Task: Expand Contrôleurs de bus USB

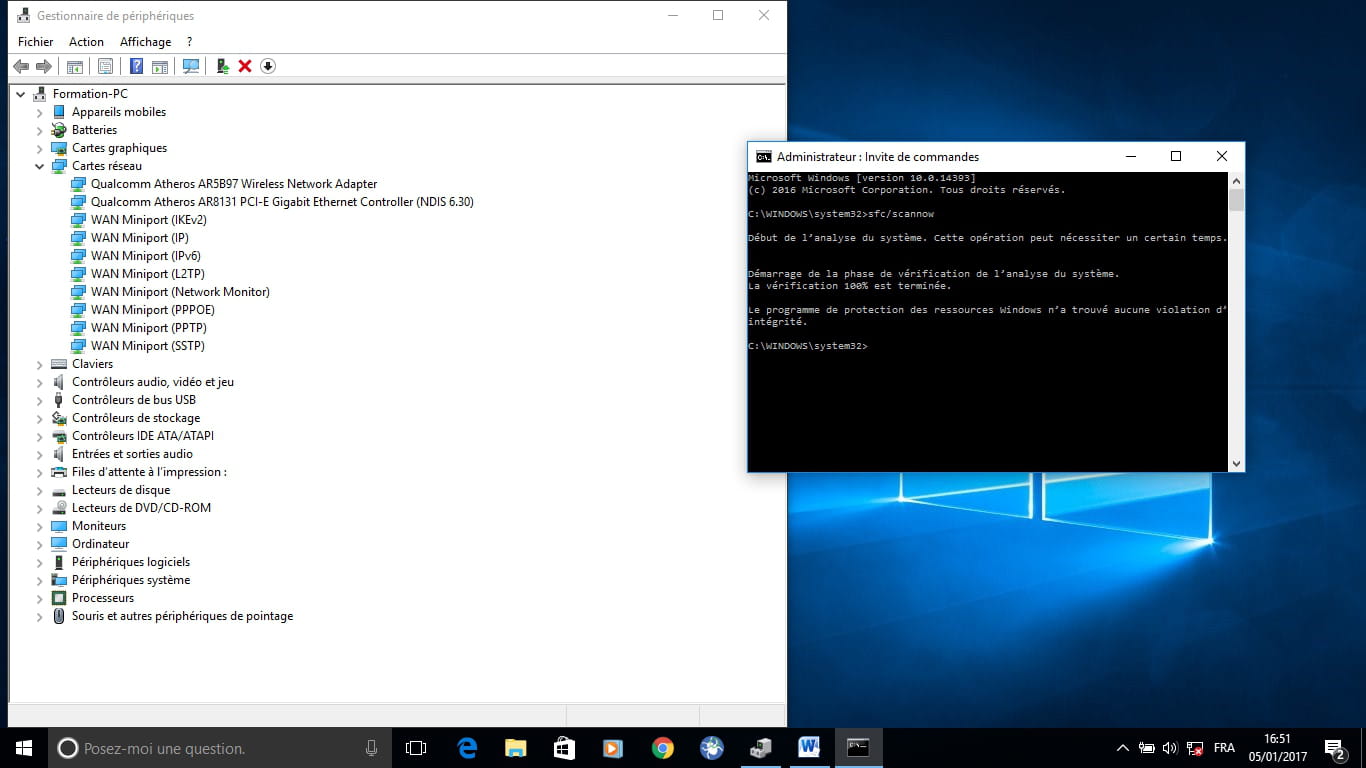Action: click(x=40, y=400)
